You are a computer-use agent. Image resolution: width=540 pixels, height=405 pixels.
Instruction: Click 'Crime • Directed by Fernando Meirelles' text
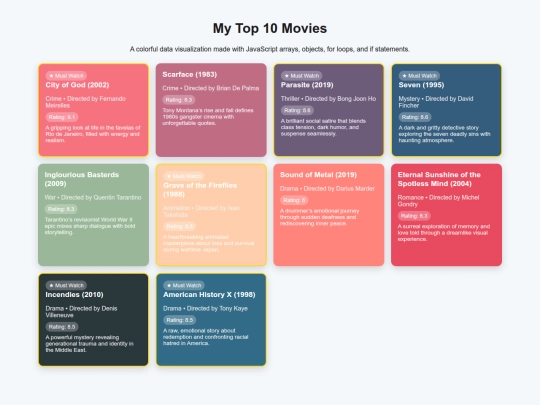coord(85,102)
